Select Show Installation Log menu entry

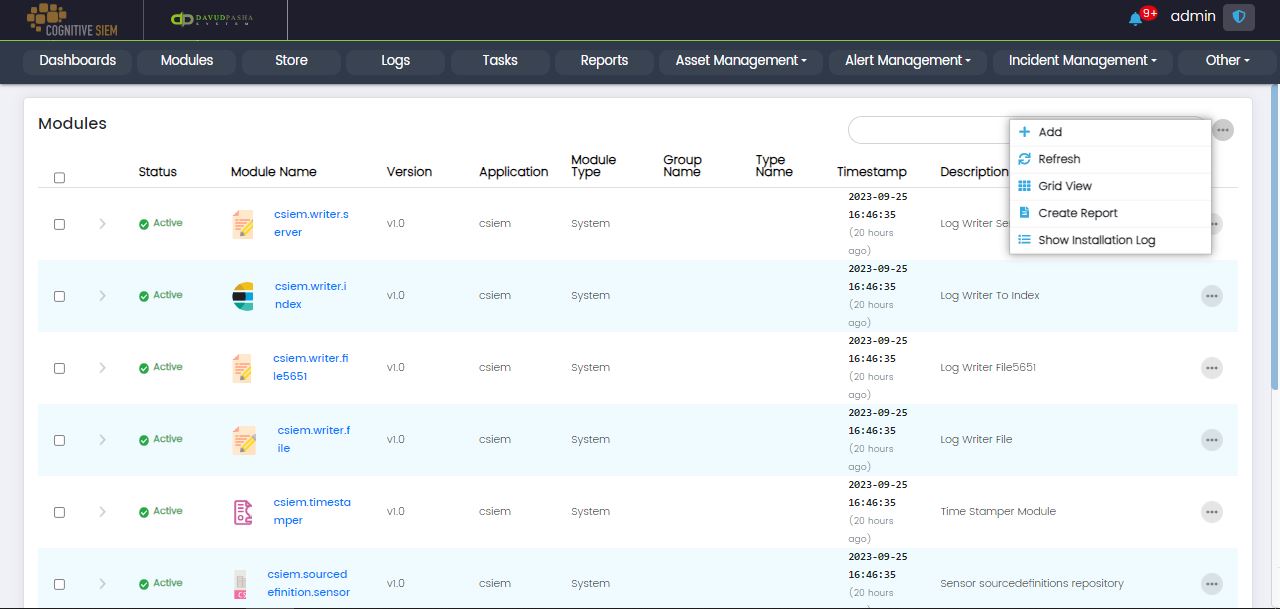[1096, 240]
